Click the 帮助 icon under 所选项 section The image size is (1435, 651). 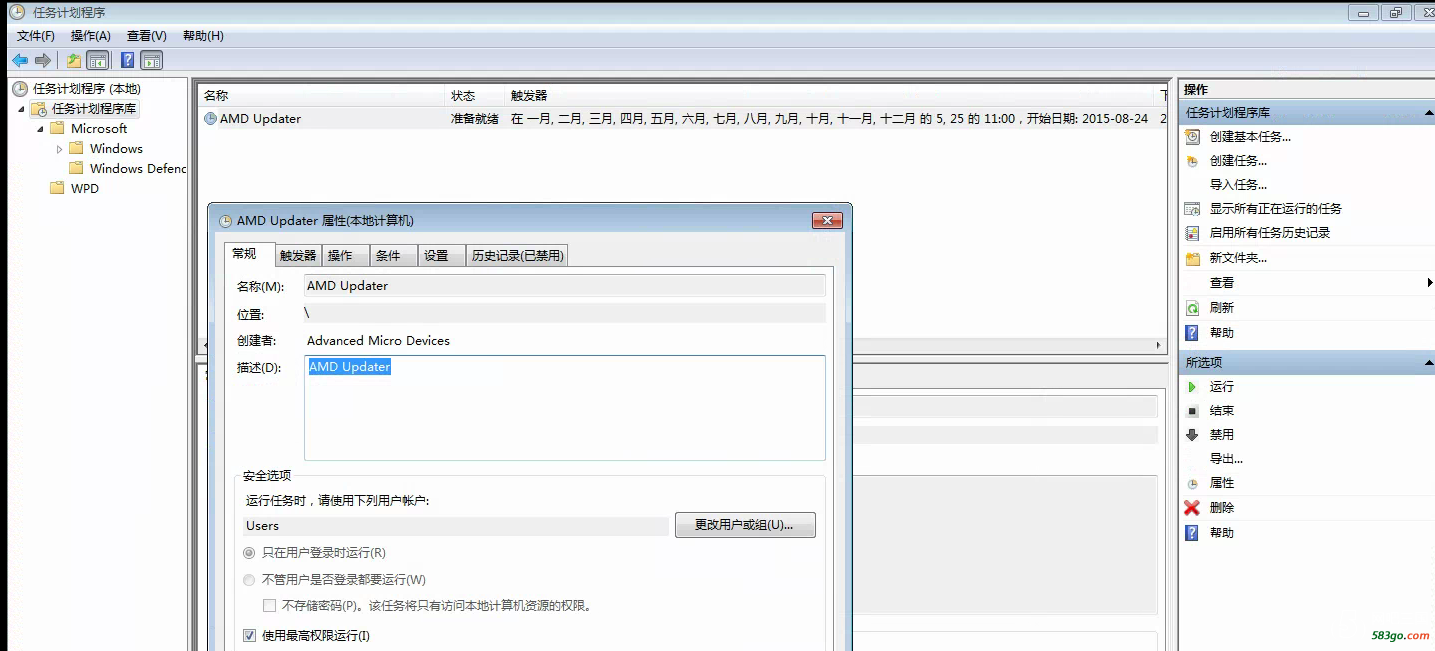click(x=1192, y=533)
